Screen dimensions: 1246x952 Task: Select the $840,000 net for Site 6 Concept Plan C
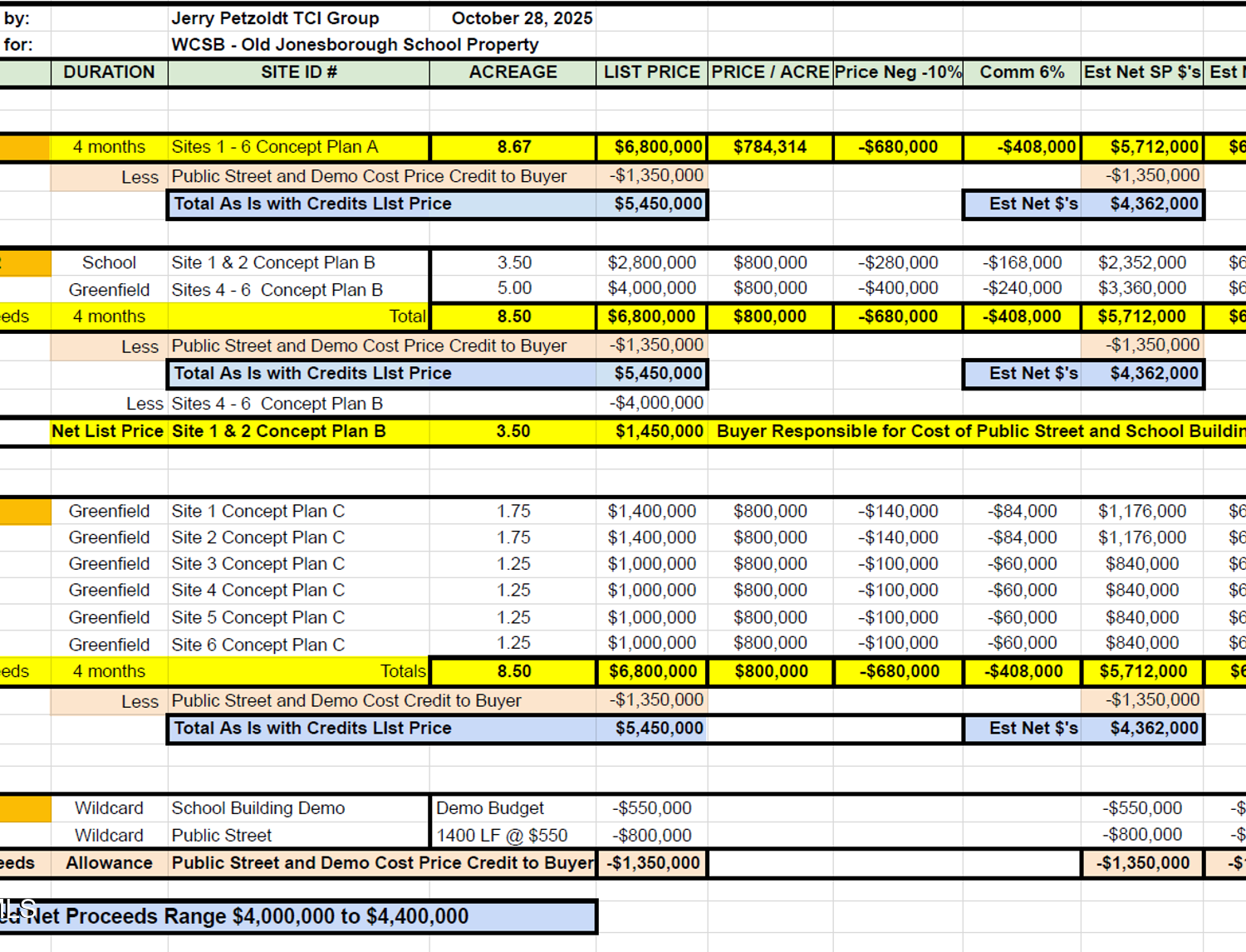click(x=1142, y=643)
